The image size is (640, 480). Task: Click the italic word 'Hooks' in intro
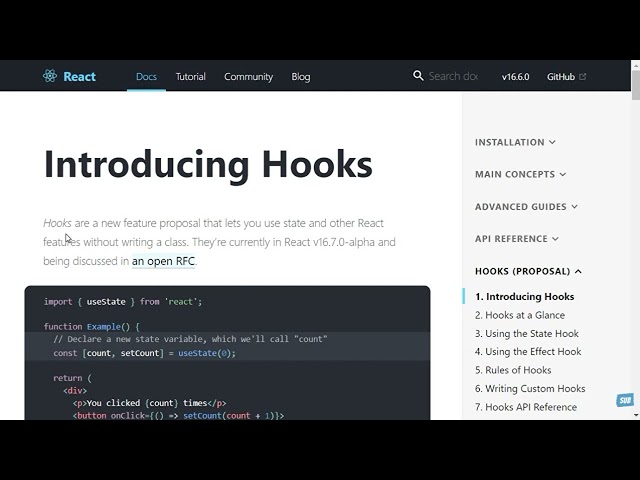pyautogui.click(x=57, y=223)
